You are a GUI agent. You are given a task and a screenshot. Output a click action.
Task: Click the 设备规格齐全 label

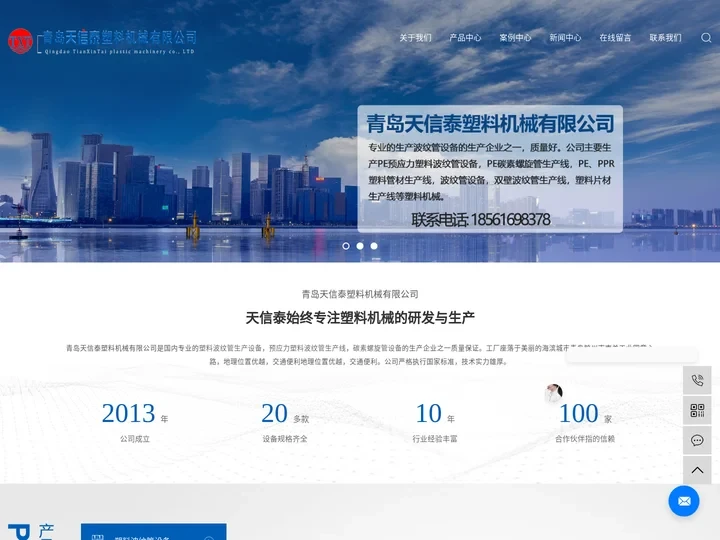[285, 439]
